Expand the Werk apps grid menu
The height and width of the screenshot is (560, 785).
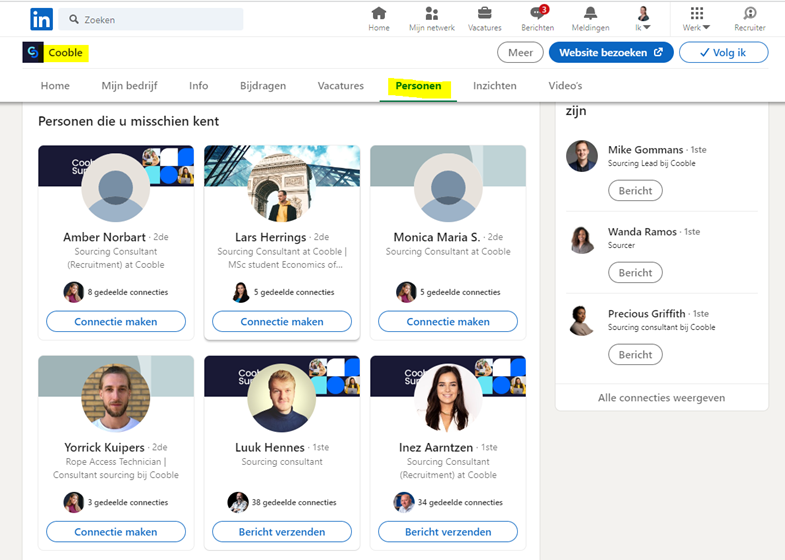(696, 19)
